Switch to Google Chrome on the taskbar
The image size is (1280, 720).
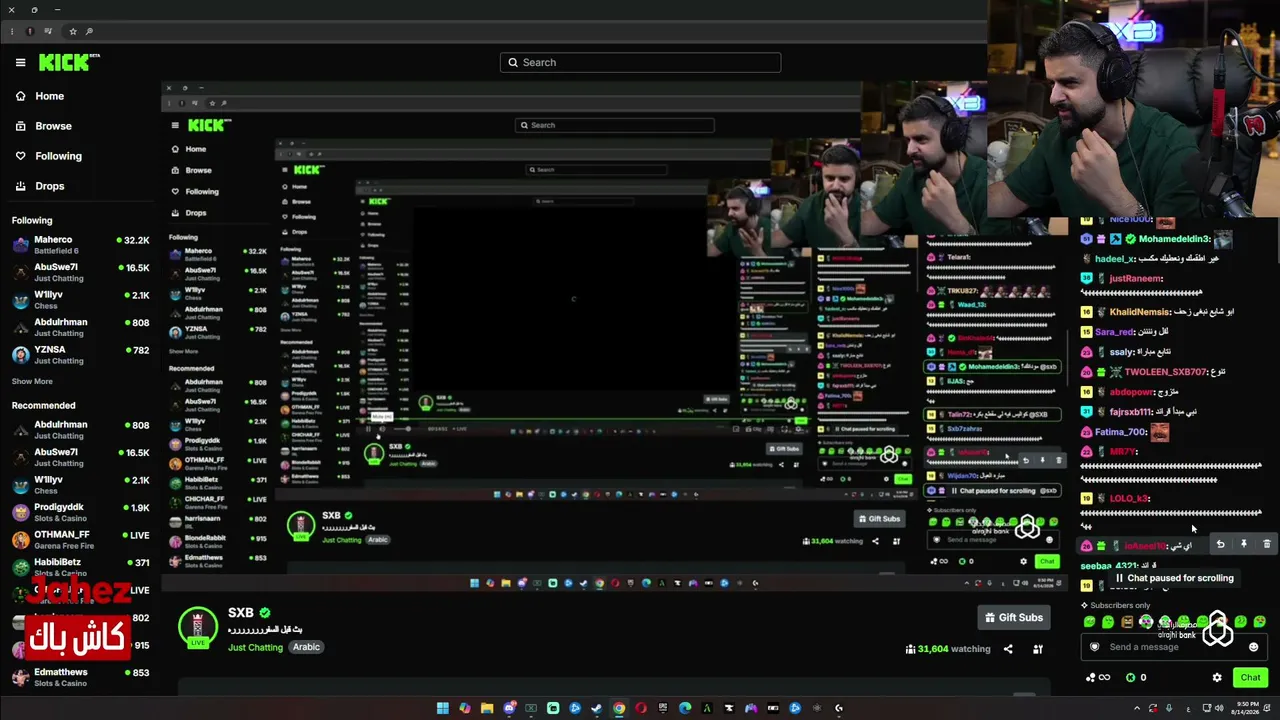click(619, 708)
